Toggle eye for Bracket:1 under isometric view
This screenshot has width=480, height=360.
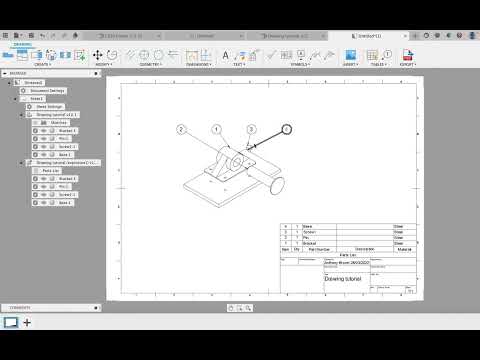(x=44, y=179)
